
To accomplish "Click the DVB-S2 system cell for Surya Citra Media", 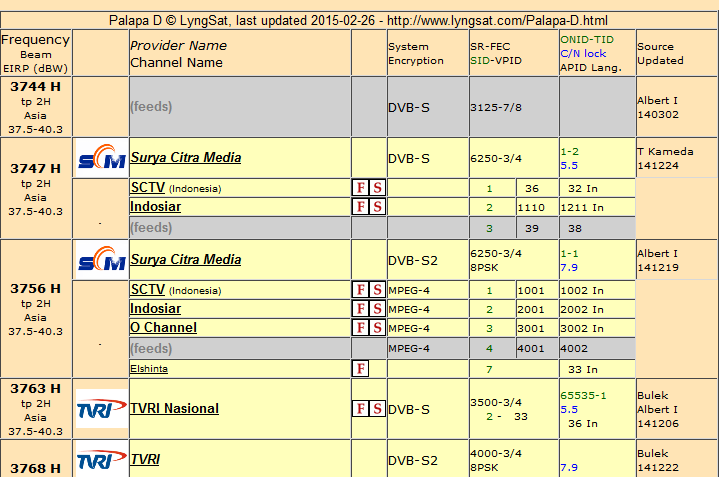I will point(428,260).
